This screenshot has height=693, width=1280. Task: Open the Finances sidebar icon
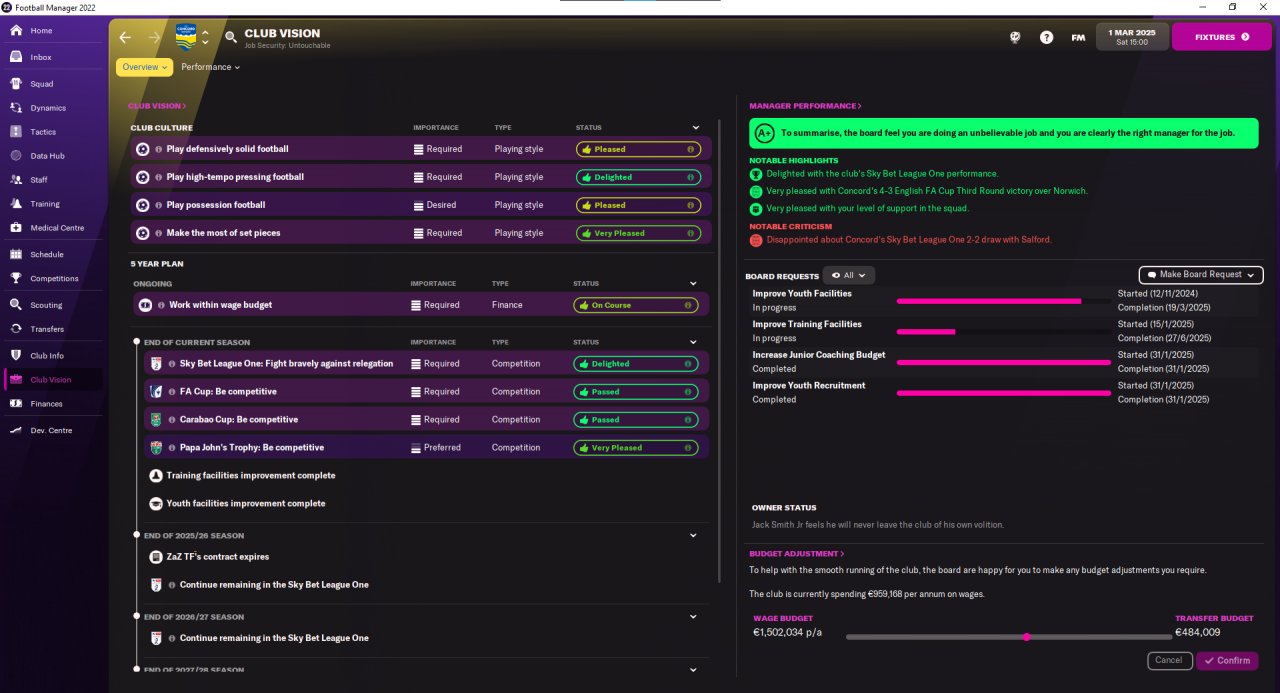pos(16,404)
